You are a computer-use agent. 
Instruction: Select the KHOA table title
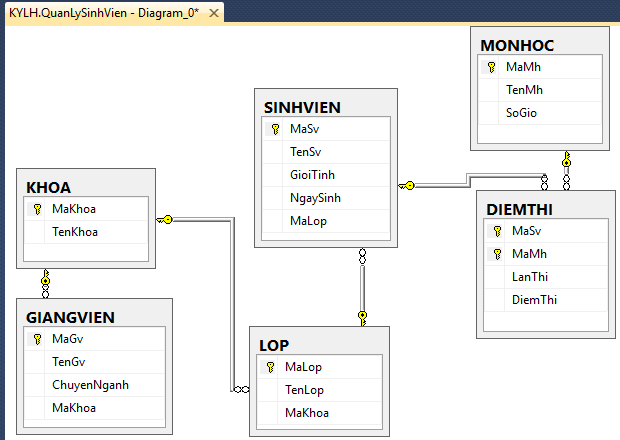click(x=48, y=188)
